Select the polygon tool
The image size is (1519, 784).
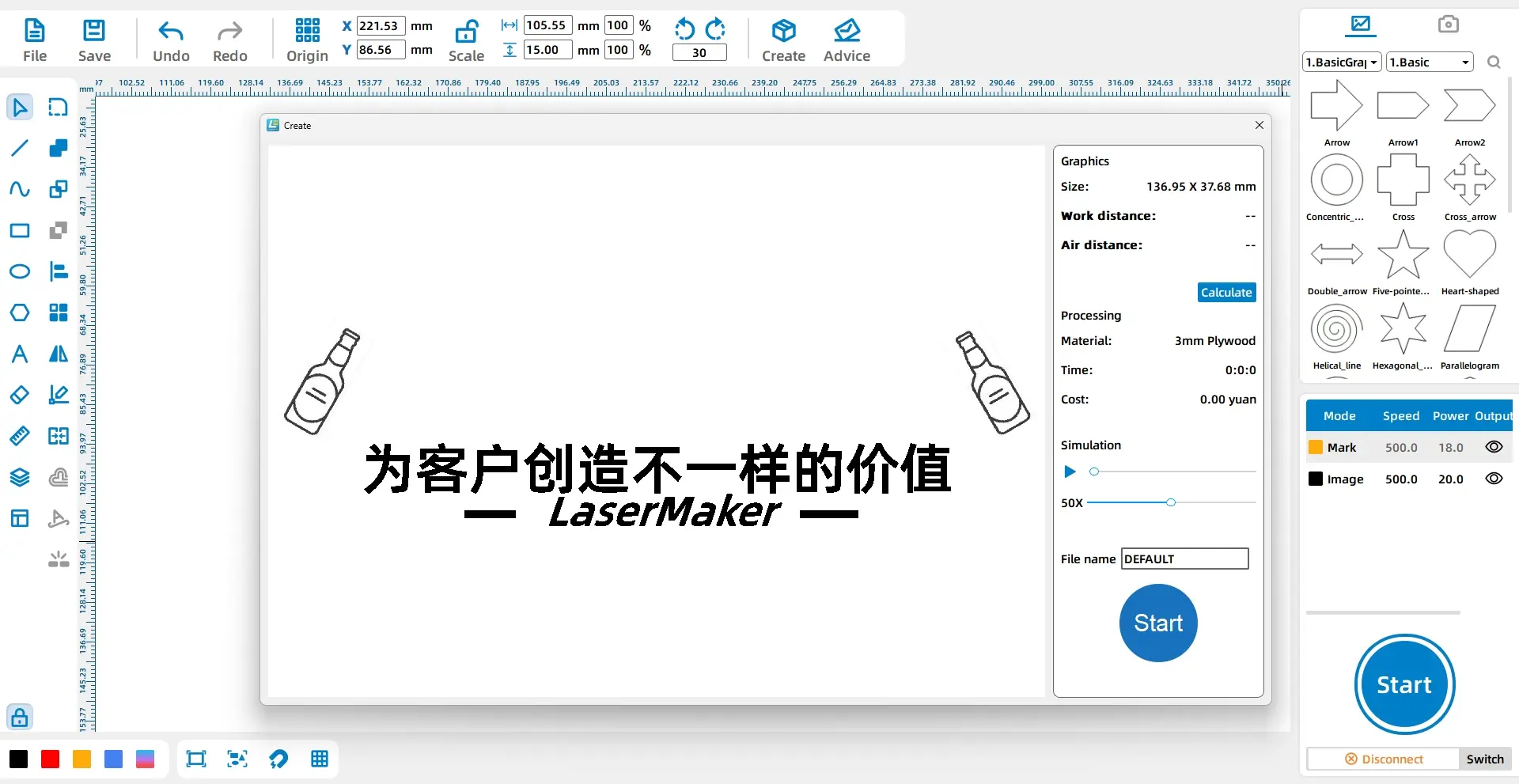pos(20,312)
